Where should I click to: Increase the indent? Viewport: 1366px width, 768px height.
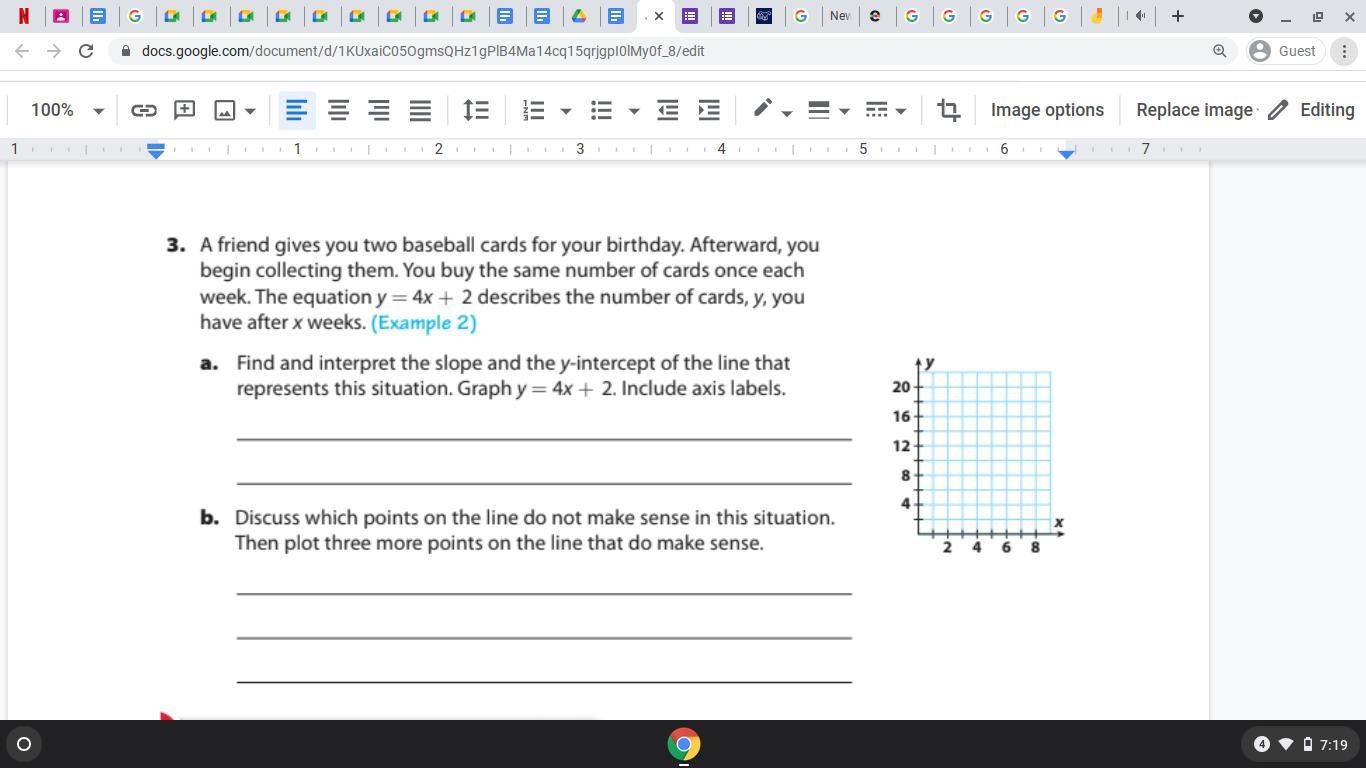709,110
